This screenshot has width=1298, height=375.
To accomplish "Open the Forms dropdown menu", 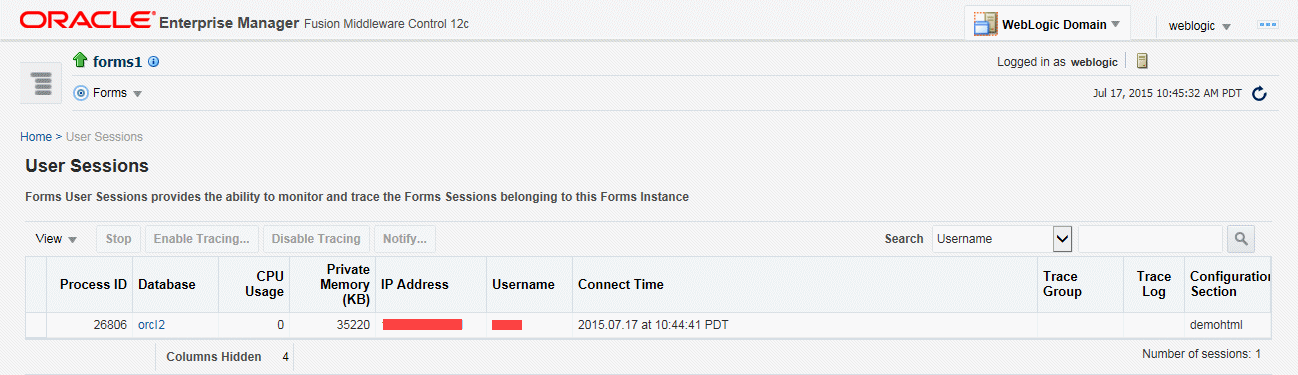I will coord(116,93).
